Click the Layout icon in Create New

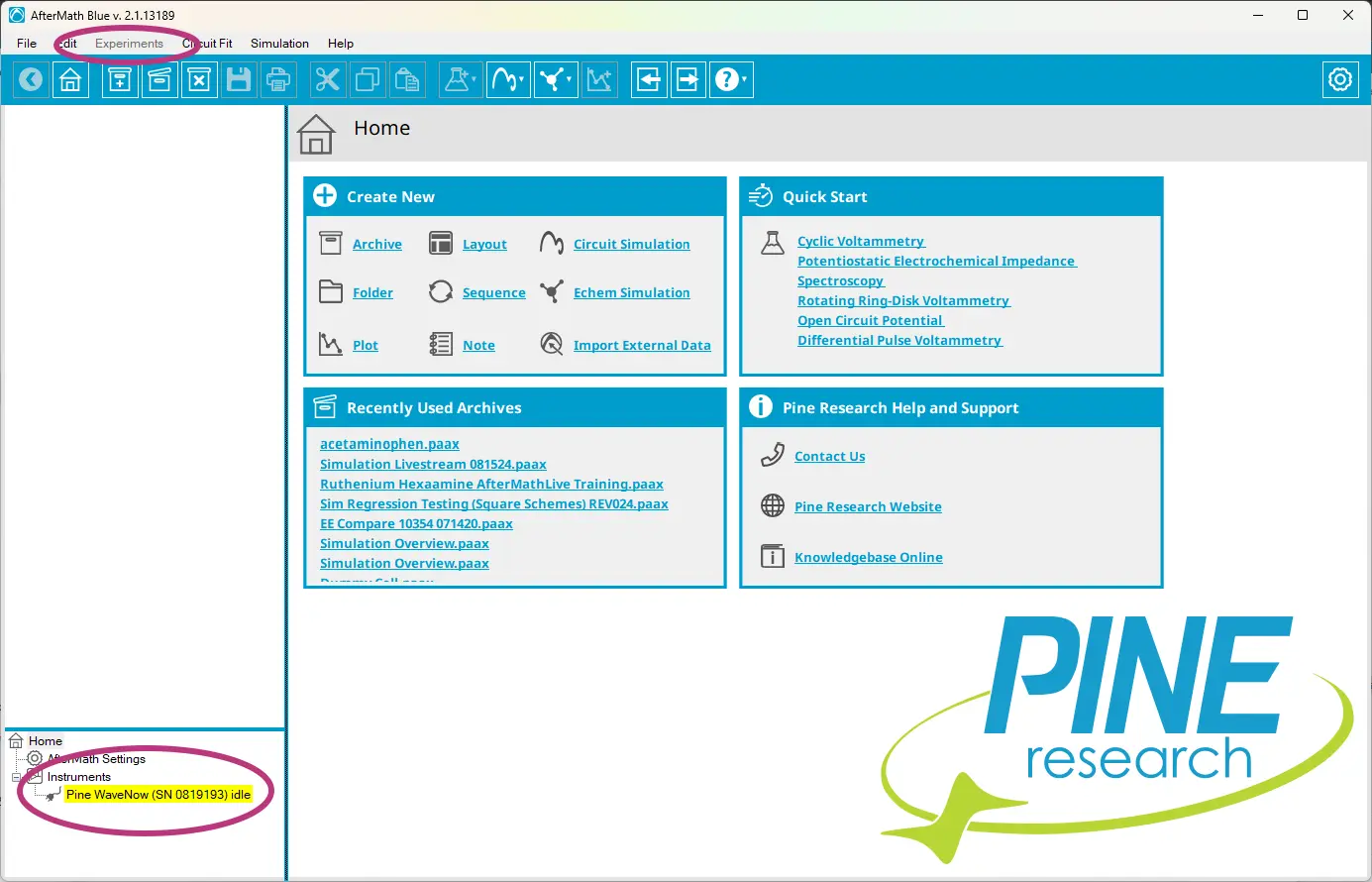[x=441, y=243]
